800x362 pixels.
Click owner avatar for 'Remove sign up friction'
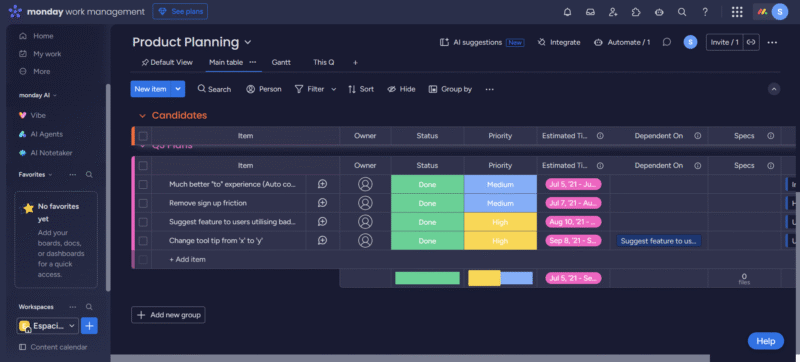coord(365,203)
